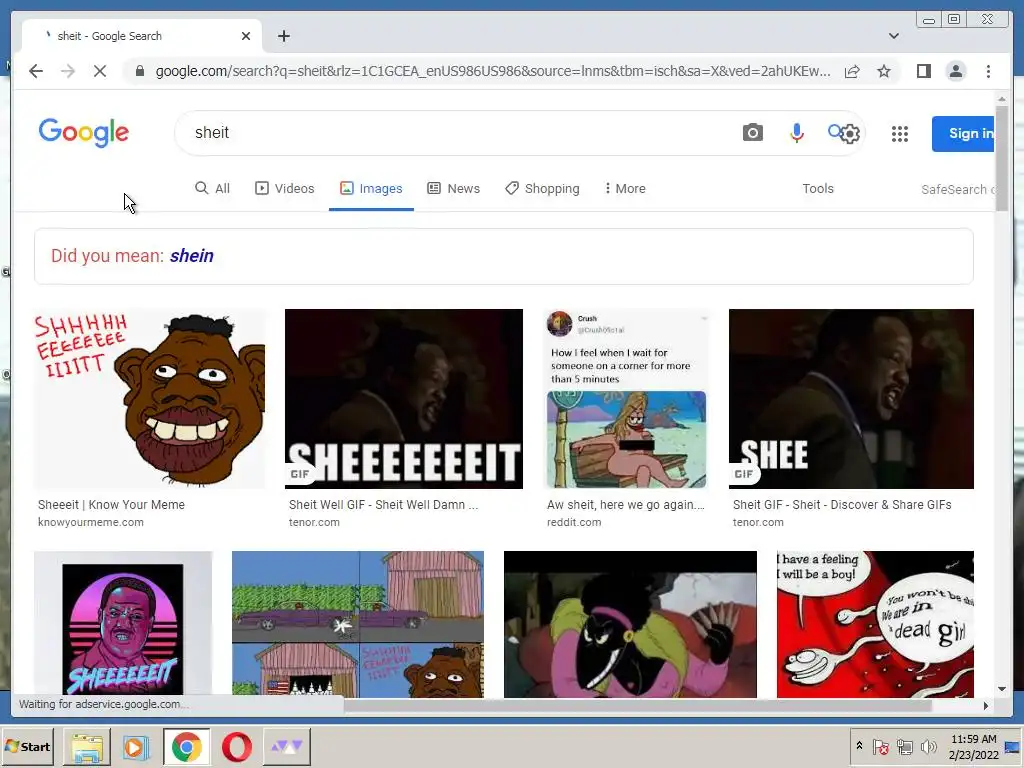Open the side panel icon

coord(923,71)
